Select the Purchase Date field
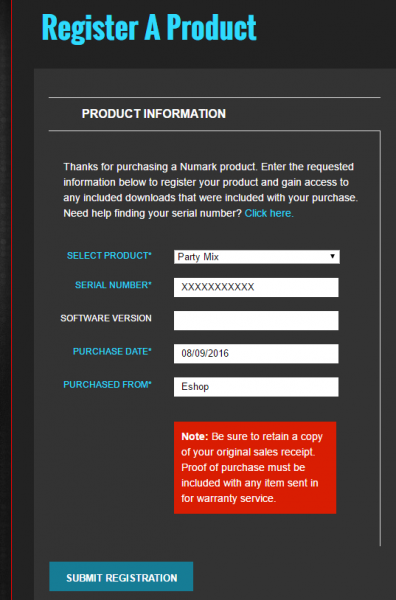The height and width of the screenshot is (600, 396). (256, 354)
